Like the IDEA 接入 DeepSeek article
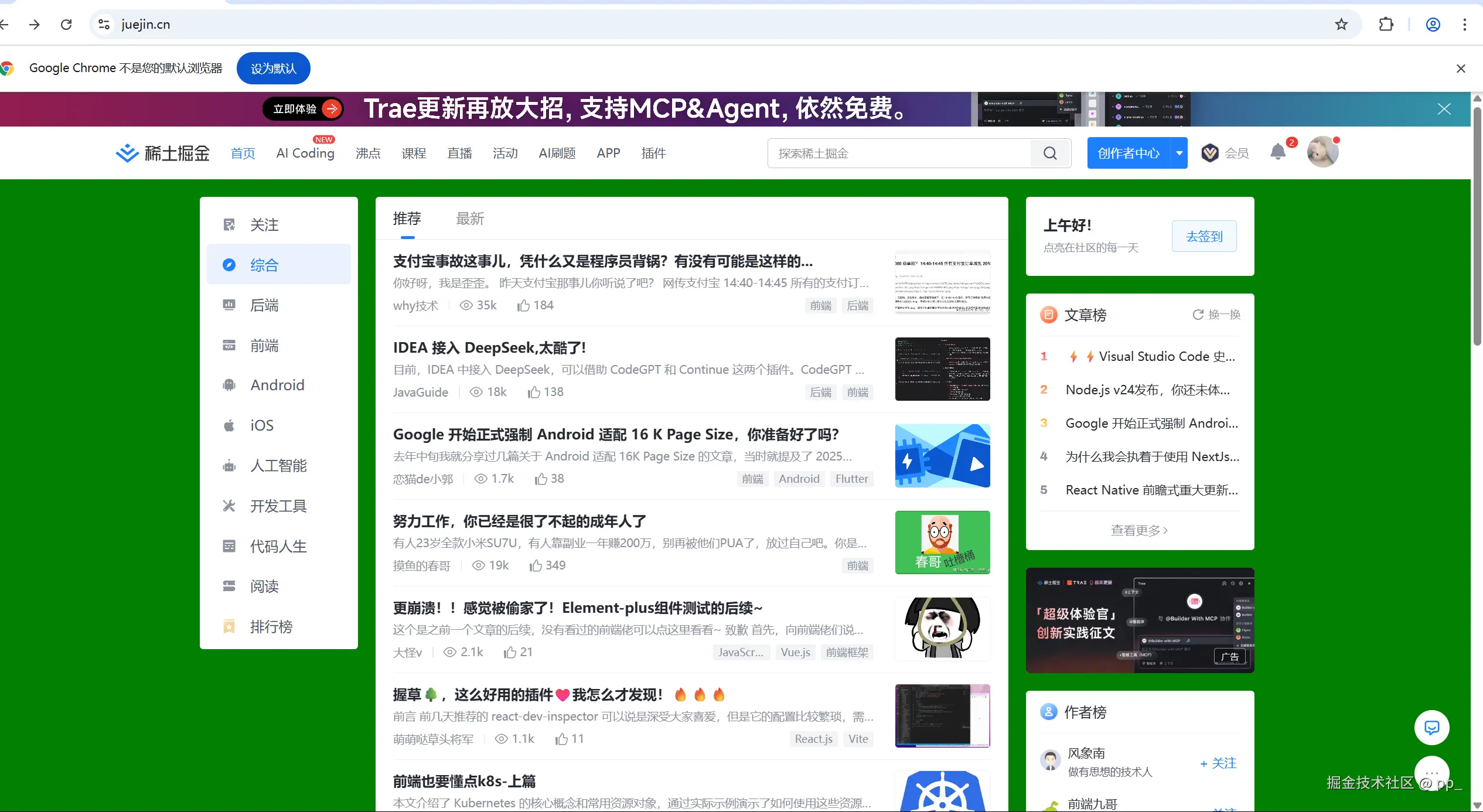This screenshot has width=1483, height=812. [x=534, y=392]
